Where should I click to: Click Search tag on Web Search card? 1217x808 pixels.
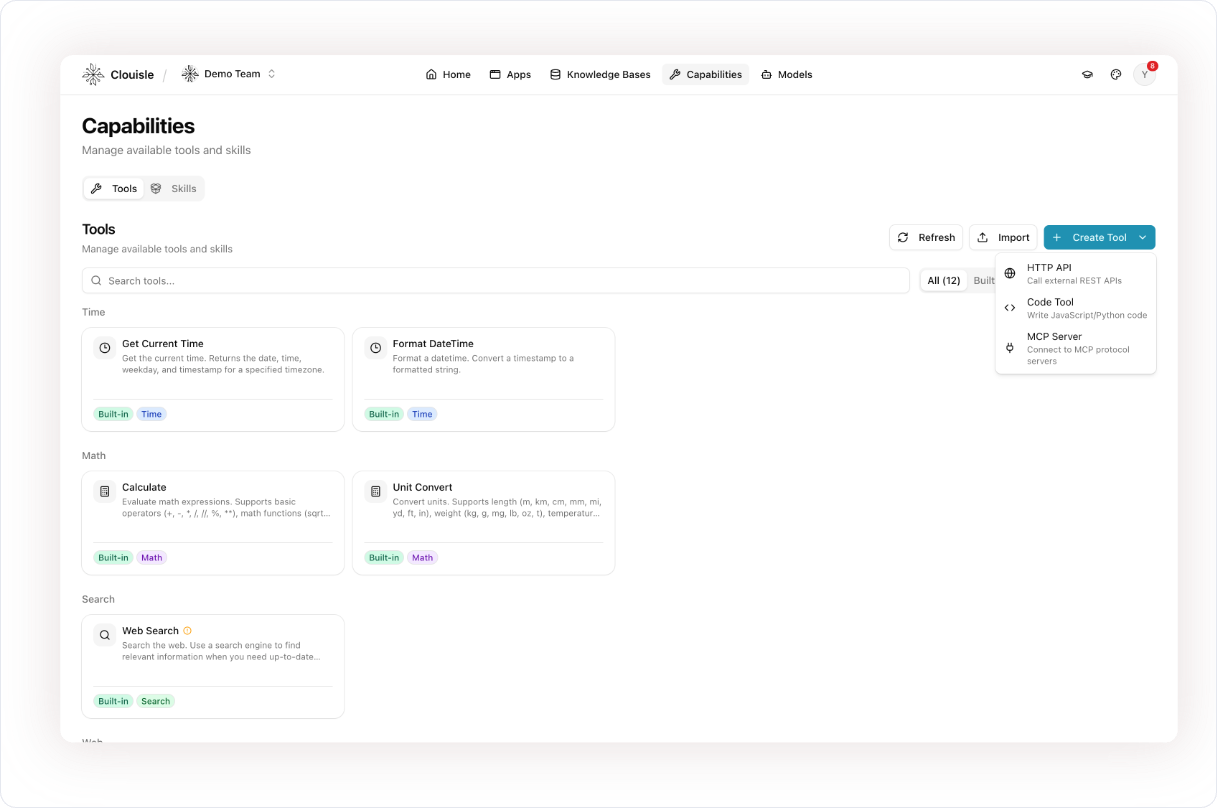156,701
